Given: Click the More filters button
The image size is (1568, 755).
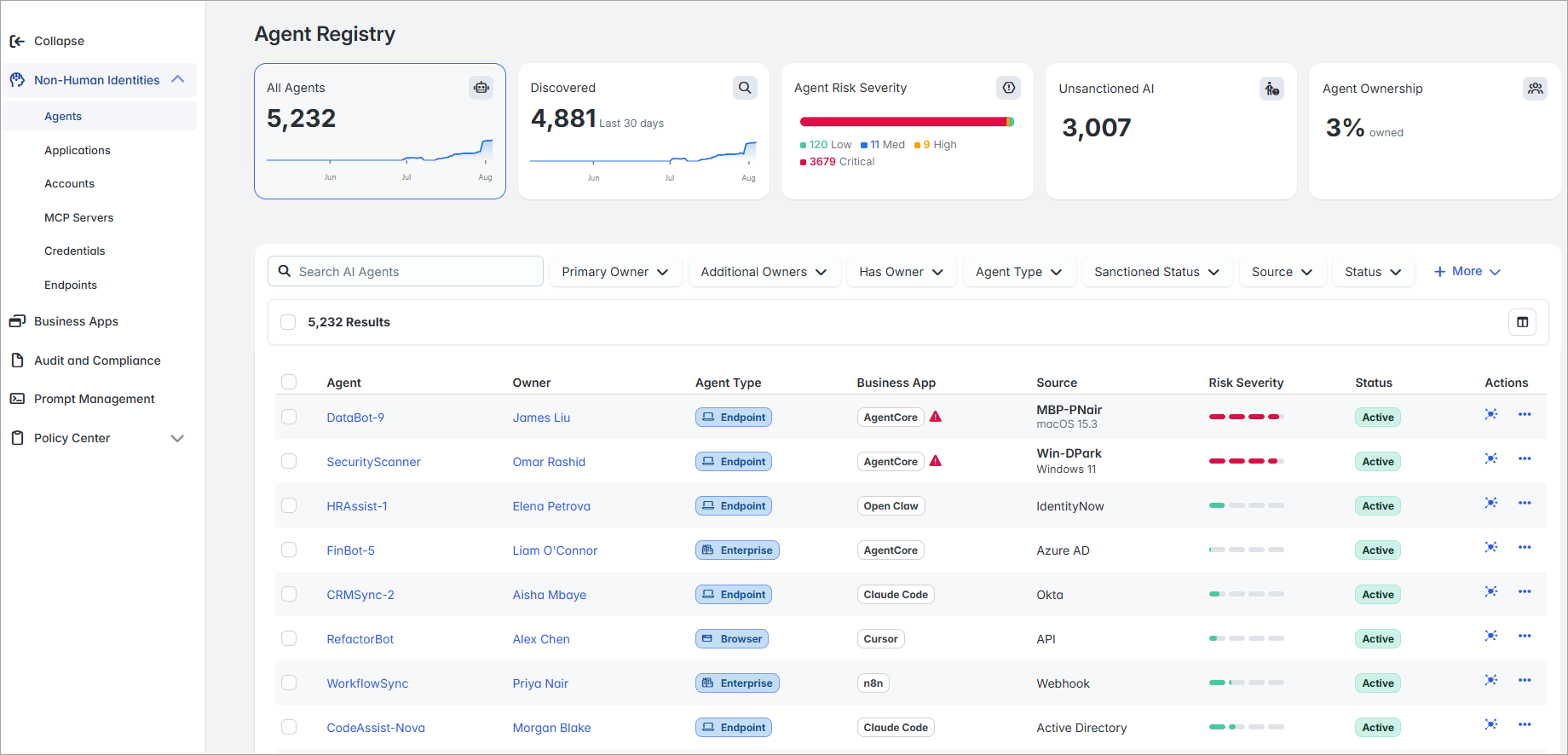Looking at the screenshot, I should point(1467,271).
